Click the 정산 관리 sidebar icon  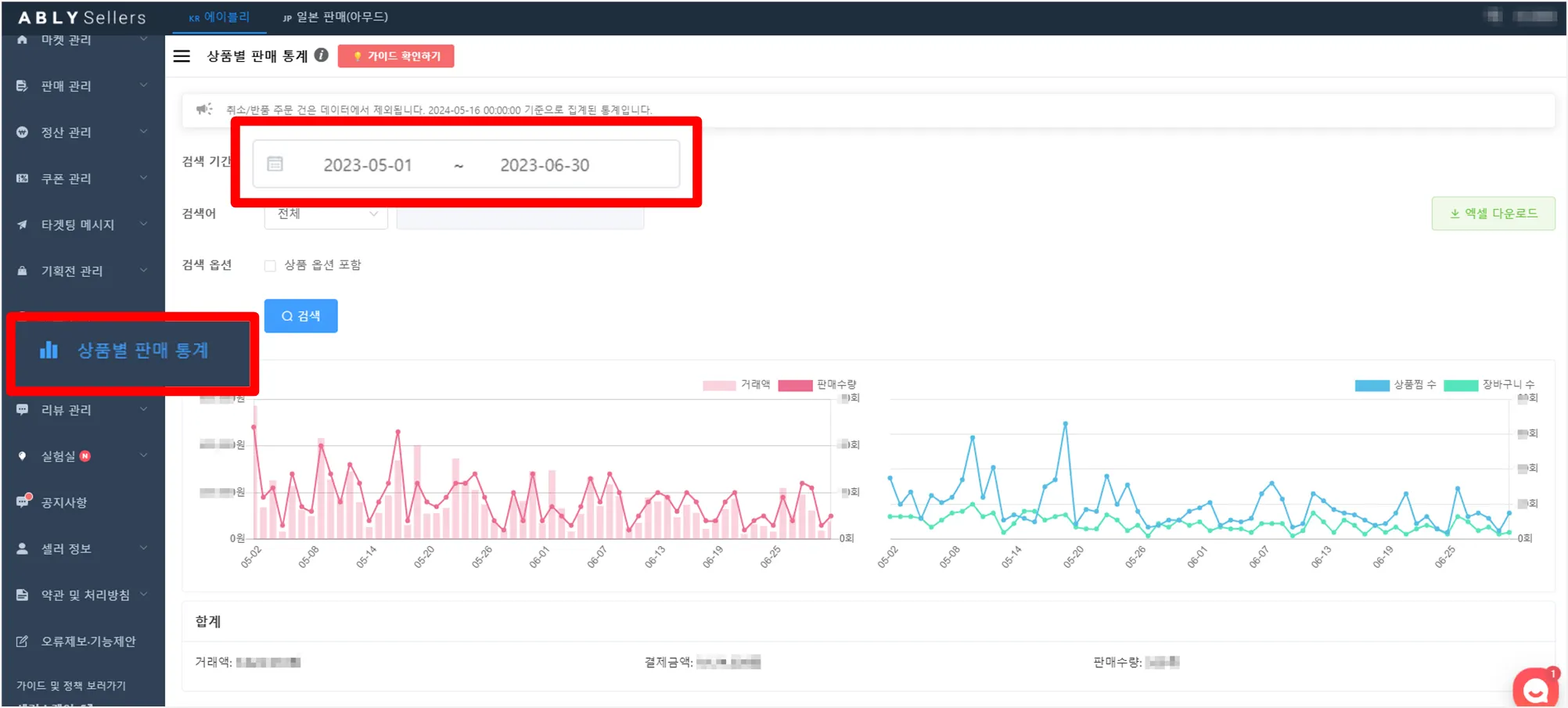(22, 132)
